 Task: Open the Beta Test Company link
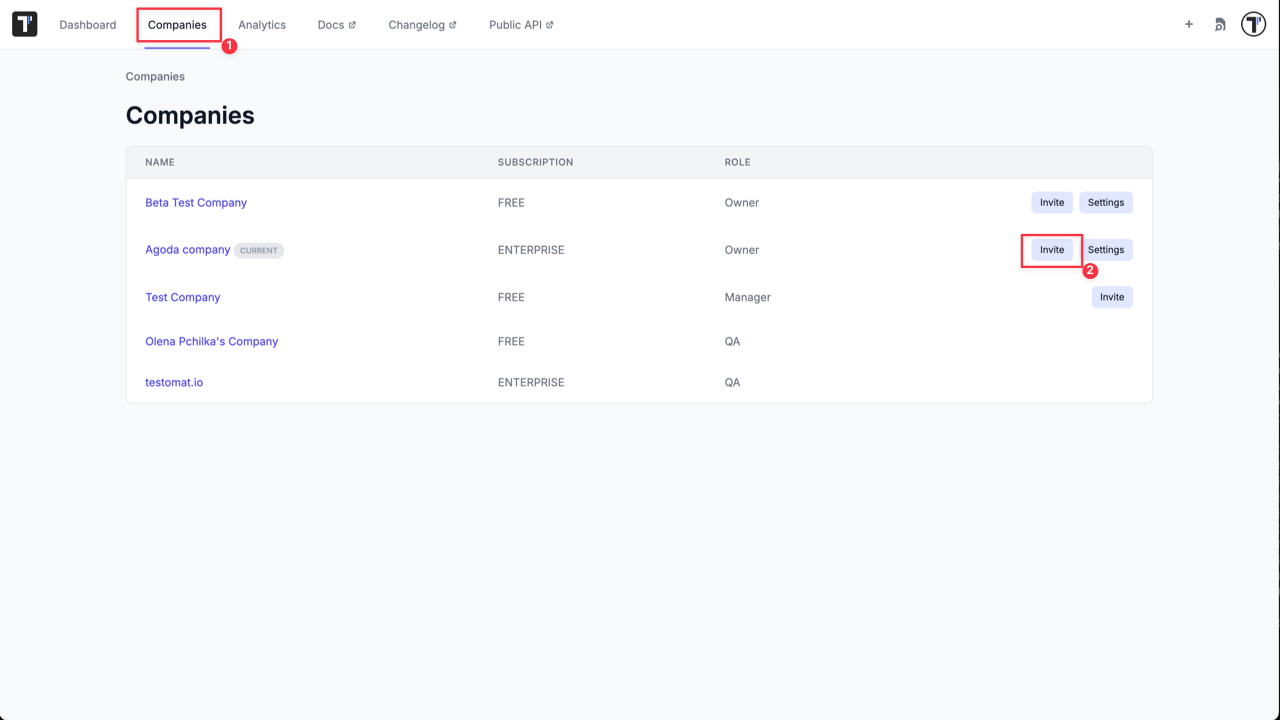tap(196, 202)
